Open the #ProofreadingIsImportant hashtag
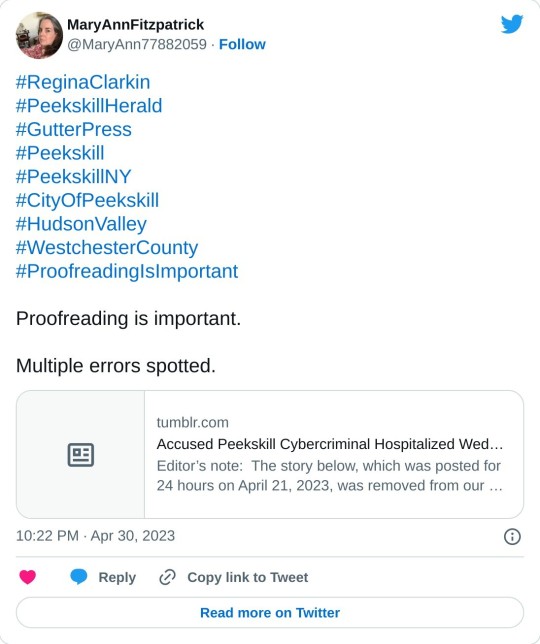 click(x=127, y=271)
